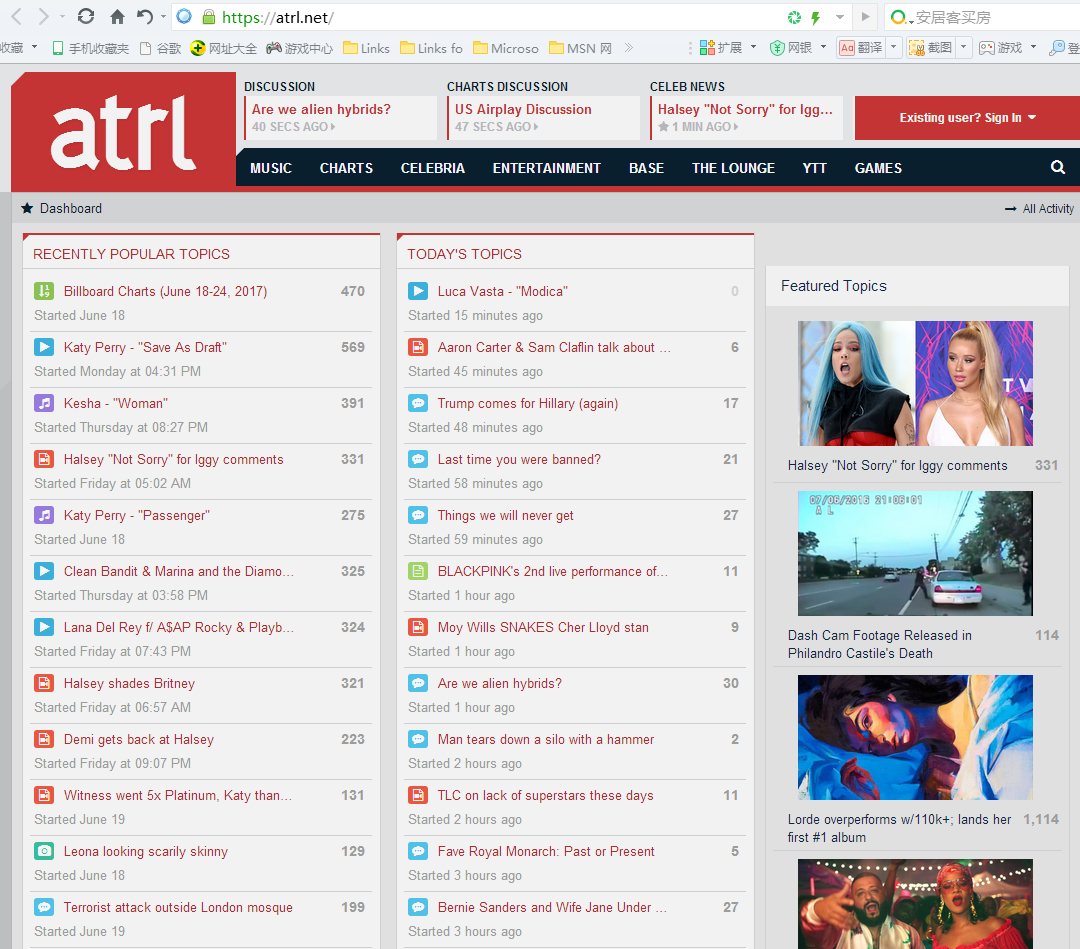The height and width of the screenshot is (949, 1080).
Task: Click the atrl logo
Action: tap(123, 131)
